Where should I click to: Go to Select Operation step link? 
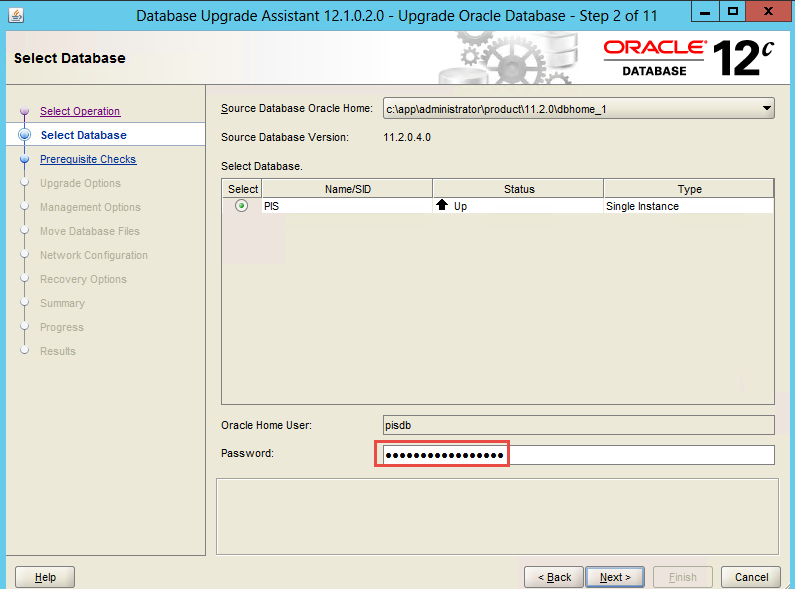(80, 111)
